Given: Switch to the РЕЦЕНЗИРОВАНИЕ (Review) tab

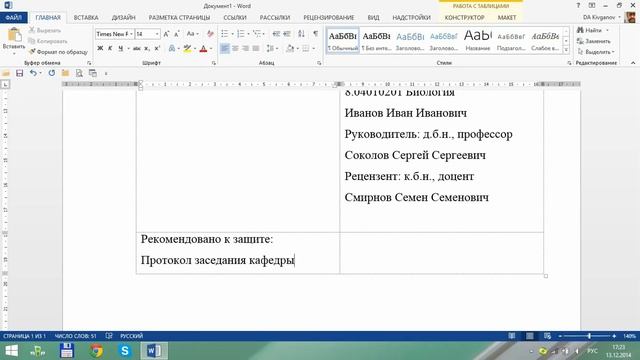Looking at the screenshot, I should 329,18.
